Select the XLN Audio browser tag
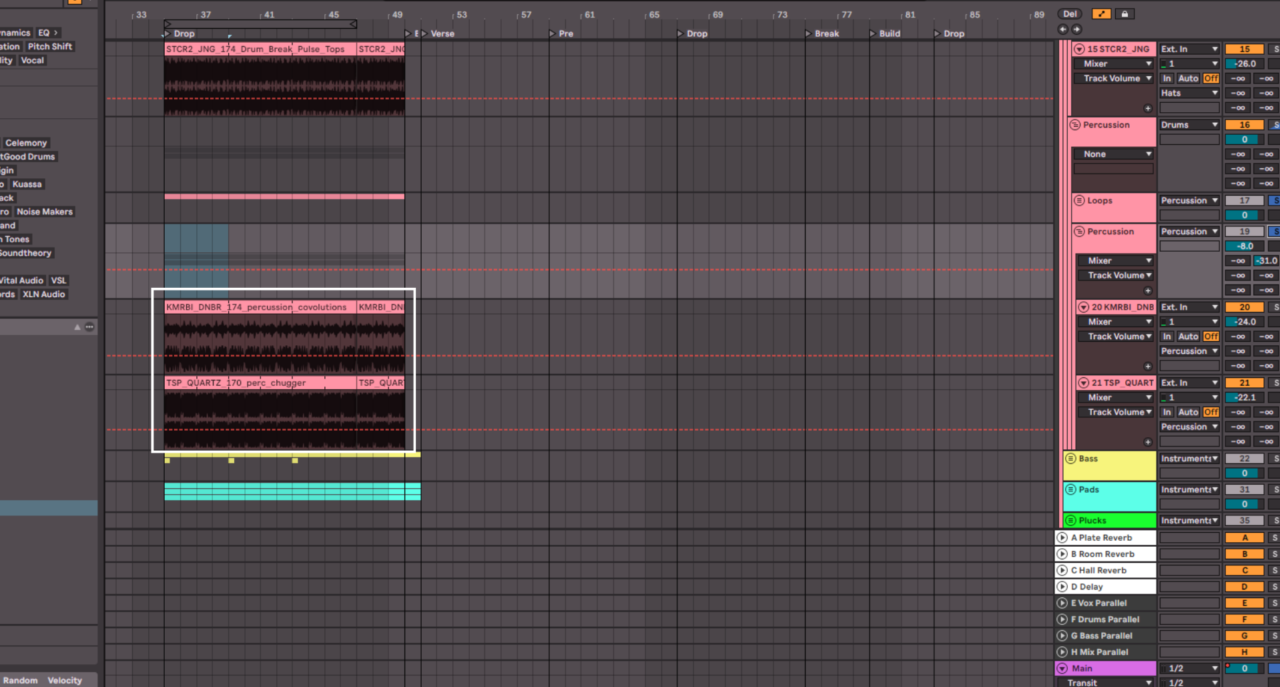1280x687 pixels. (44, 294)
